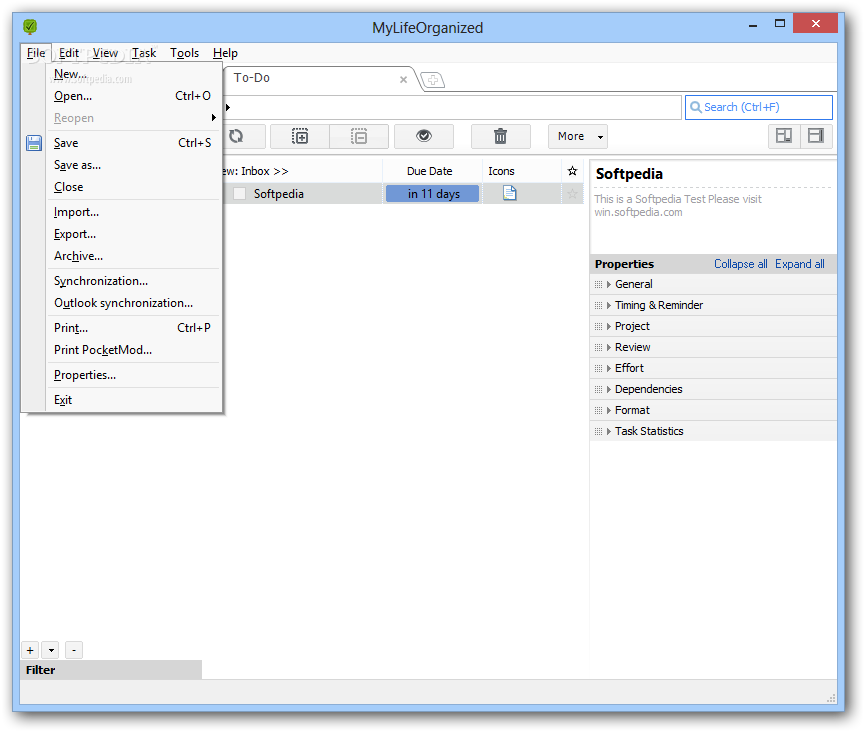The height and width of the screenshot is (732, 865).
Task: Click the plus add filter button
Action: (x=30, y=650)
